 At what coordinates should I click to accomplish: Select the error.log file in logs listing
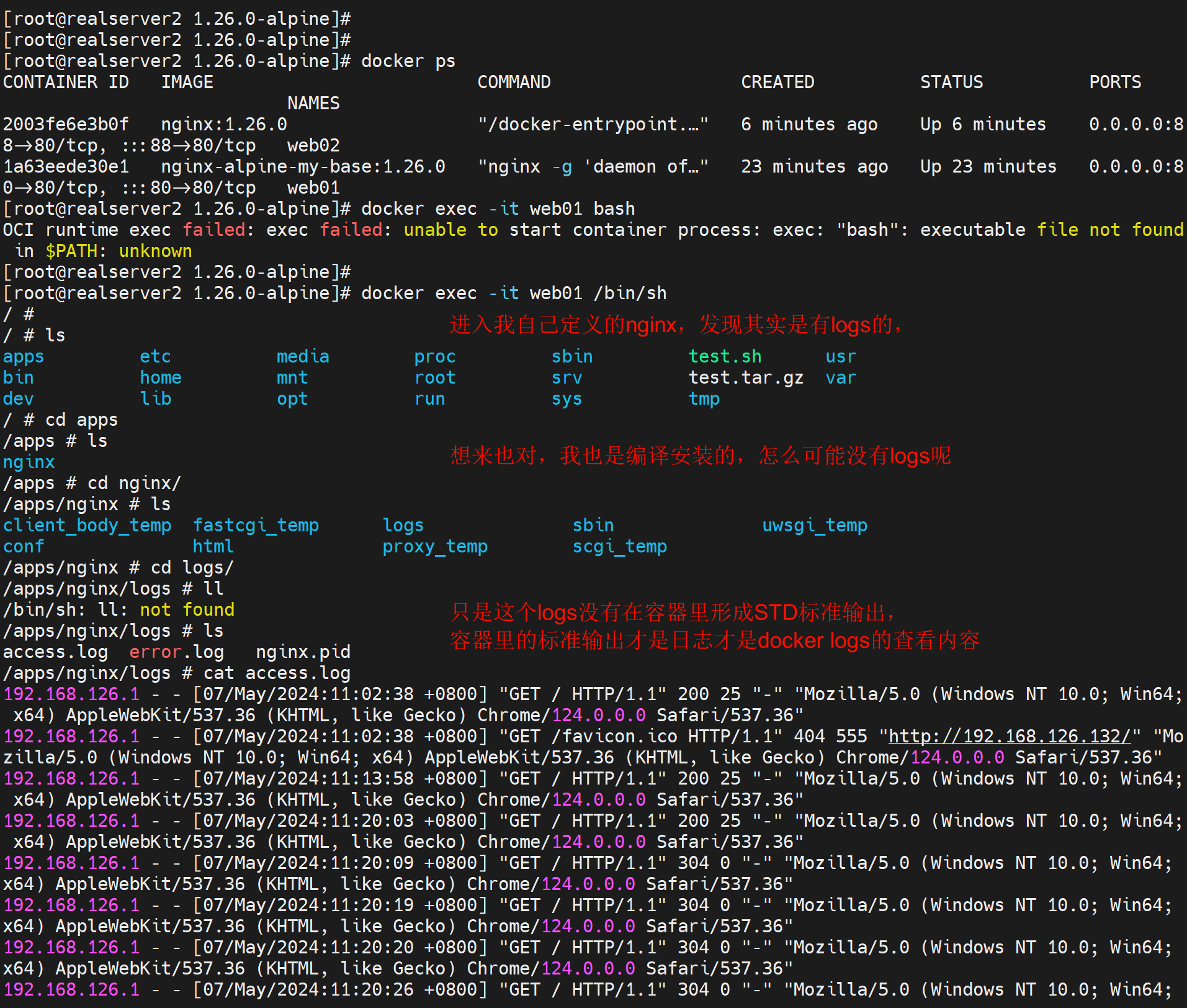pyautogui.click(x=176, y=652)
